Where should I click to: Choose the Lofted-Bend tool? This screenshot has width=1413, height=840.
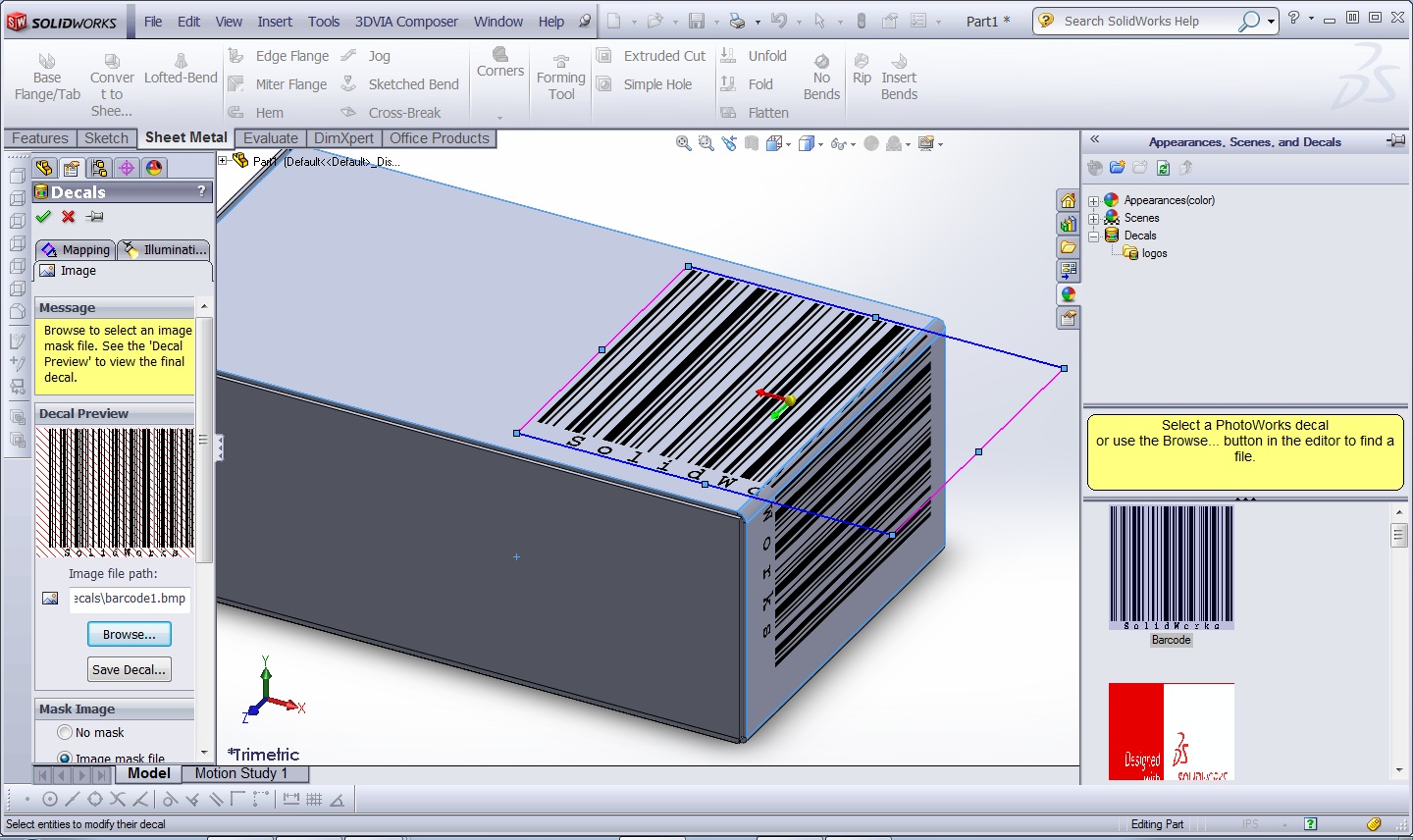(181, 69)
